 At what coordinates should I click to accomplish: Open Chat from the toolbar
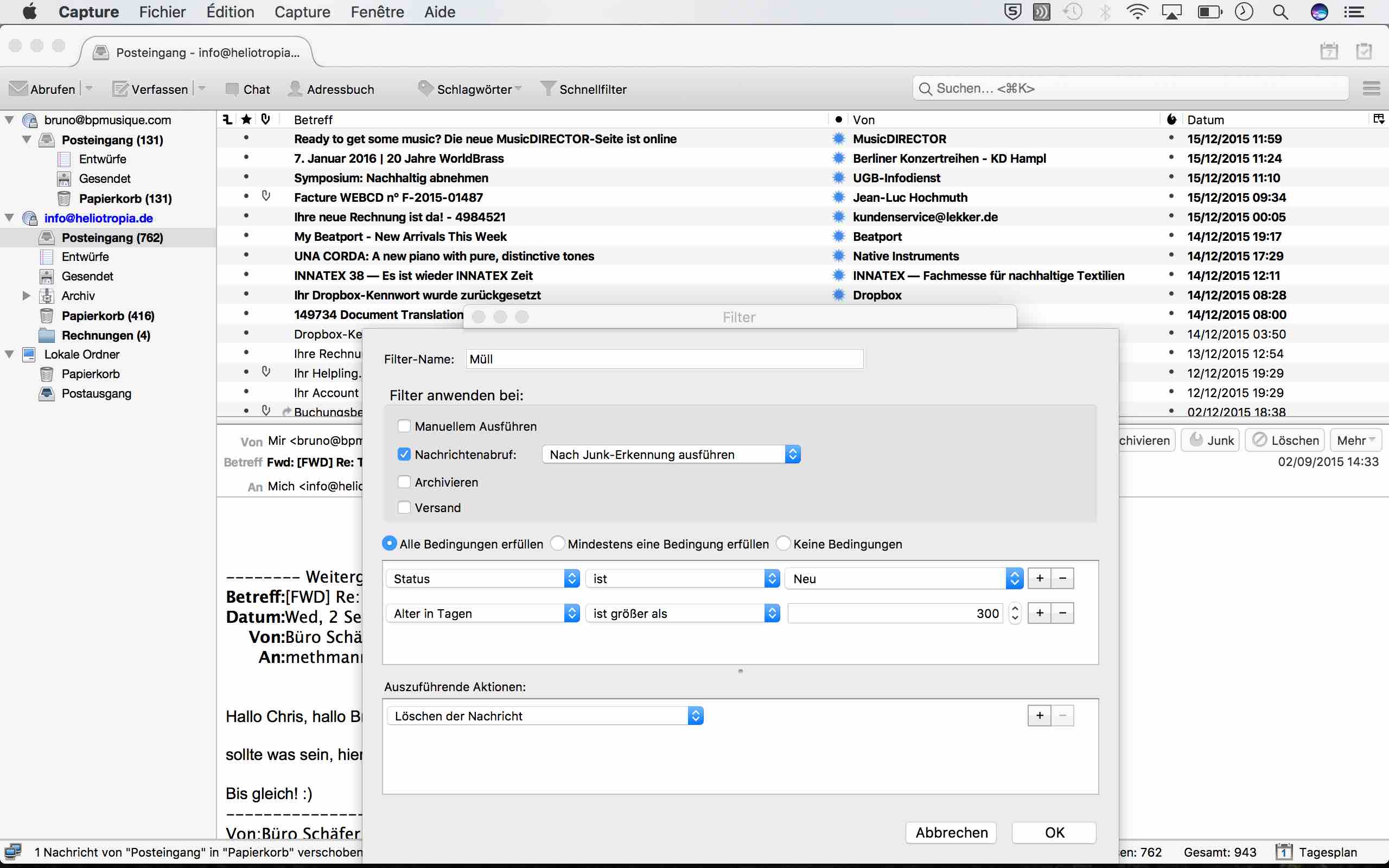pos(247,89)
